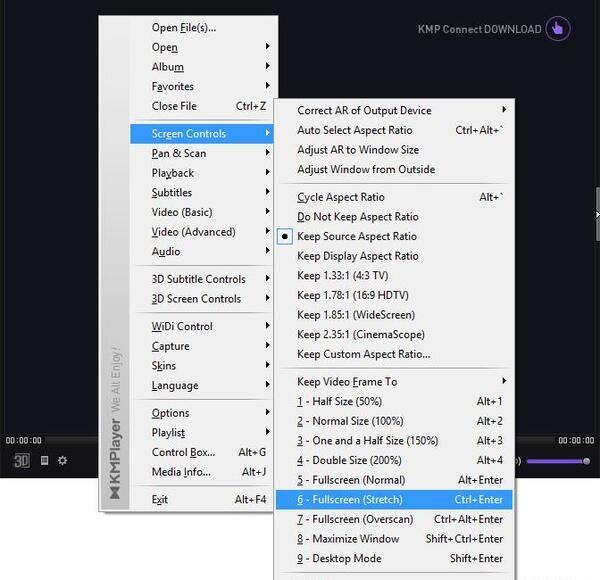Set video to Half Size (50%)
600x580 pixels.
click(x=394, y=402)
